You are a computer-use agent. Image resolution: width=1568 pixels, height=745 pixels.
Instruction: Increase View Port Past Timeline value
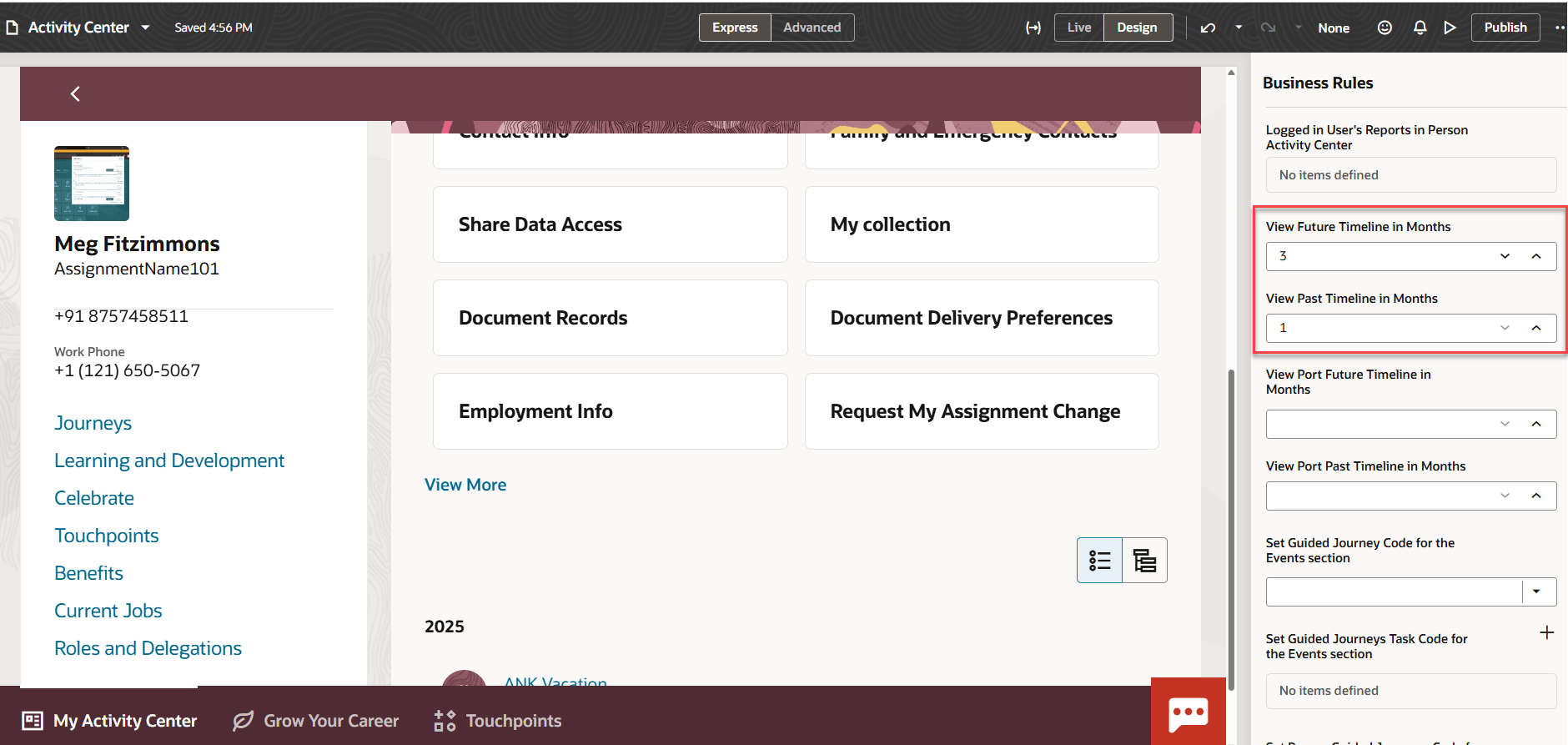coord(1536,496)
